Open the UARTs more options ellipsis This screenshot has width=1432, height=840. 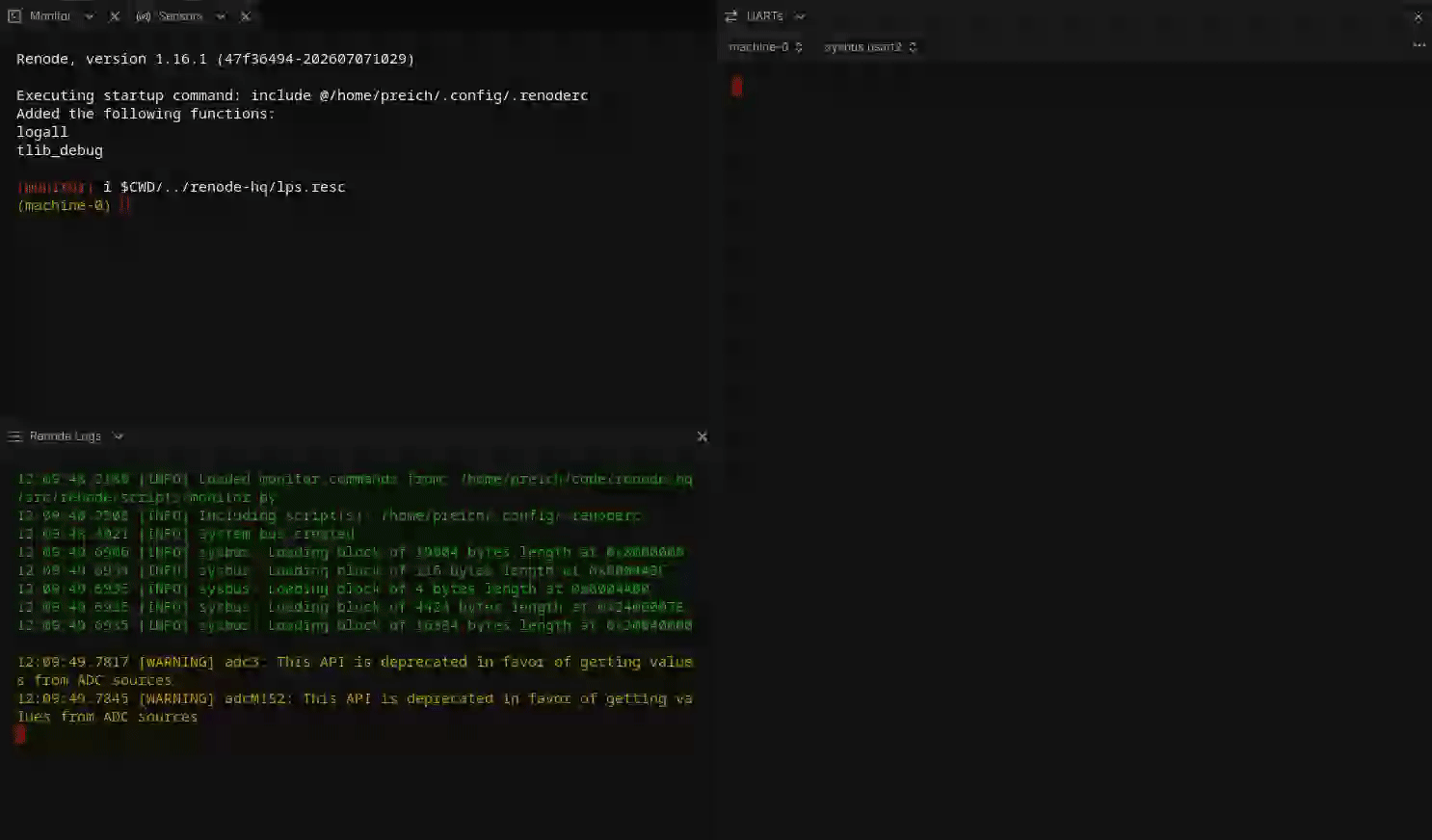pos(1419,45)
